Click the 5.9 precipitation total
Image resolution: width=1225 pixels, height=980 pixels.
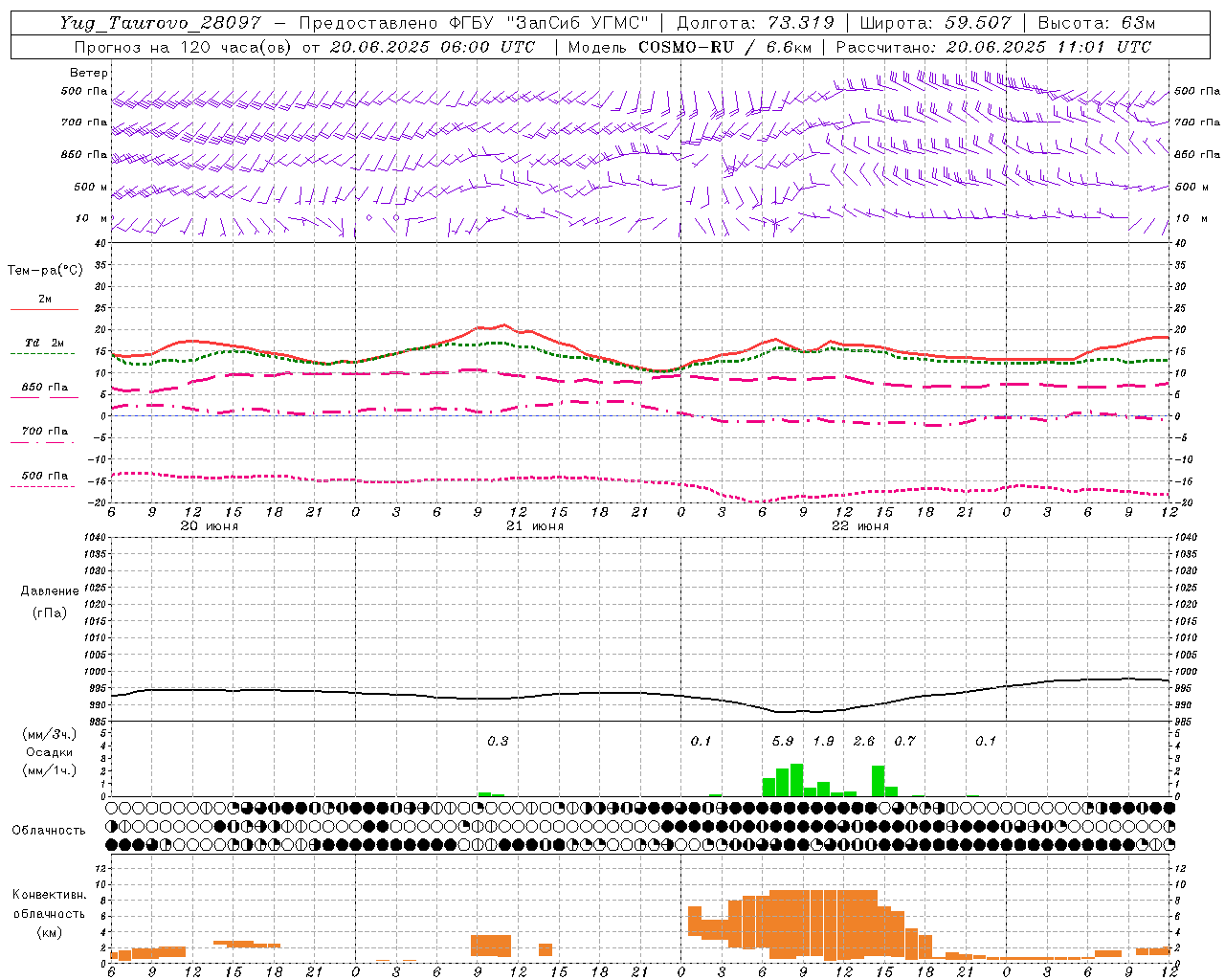click(x=783, y=741)
